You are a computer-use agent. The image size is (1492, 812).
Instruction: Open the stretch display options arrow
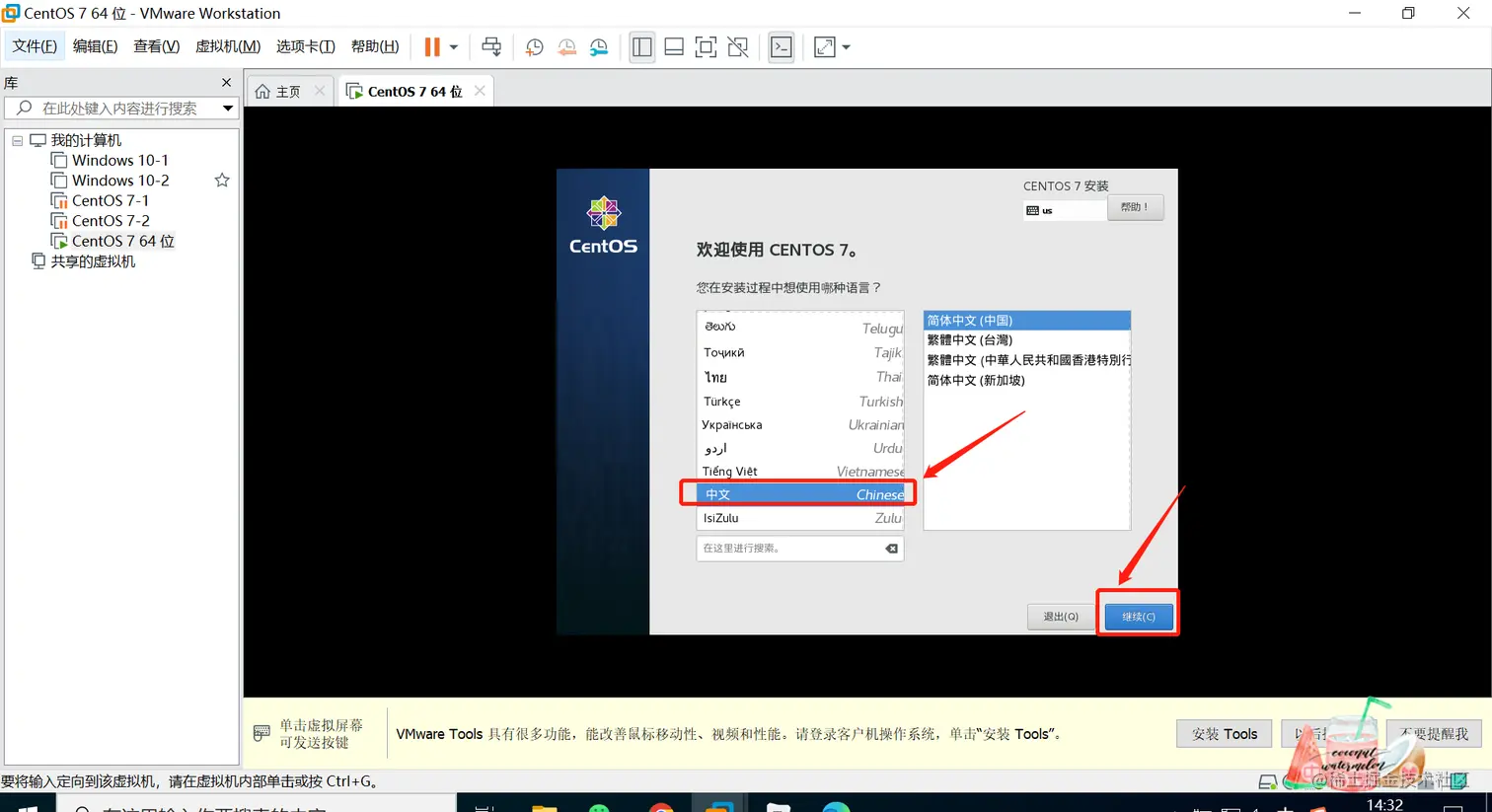click(x=846, y=47)
